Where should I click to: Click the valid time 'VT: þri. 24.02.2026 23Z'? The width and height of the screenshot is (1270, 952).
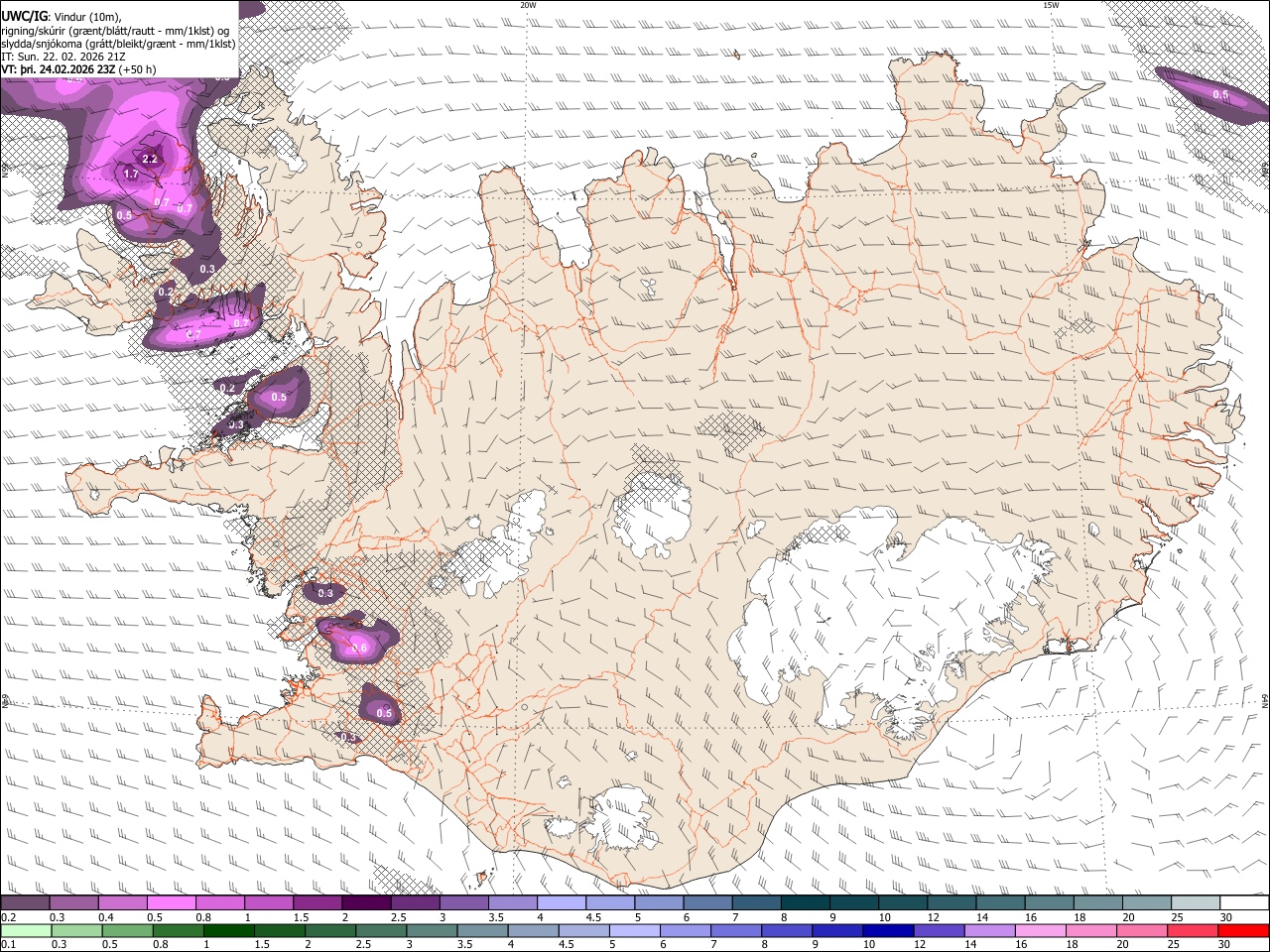(x=59, y=69)
